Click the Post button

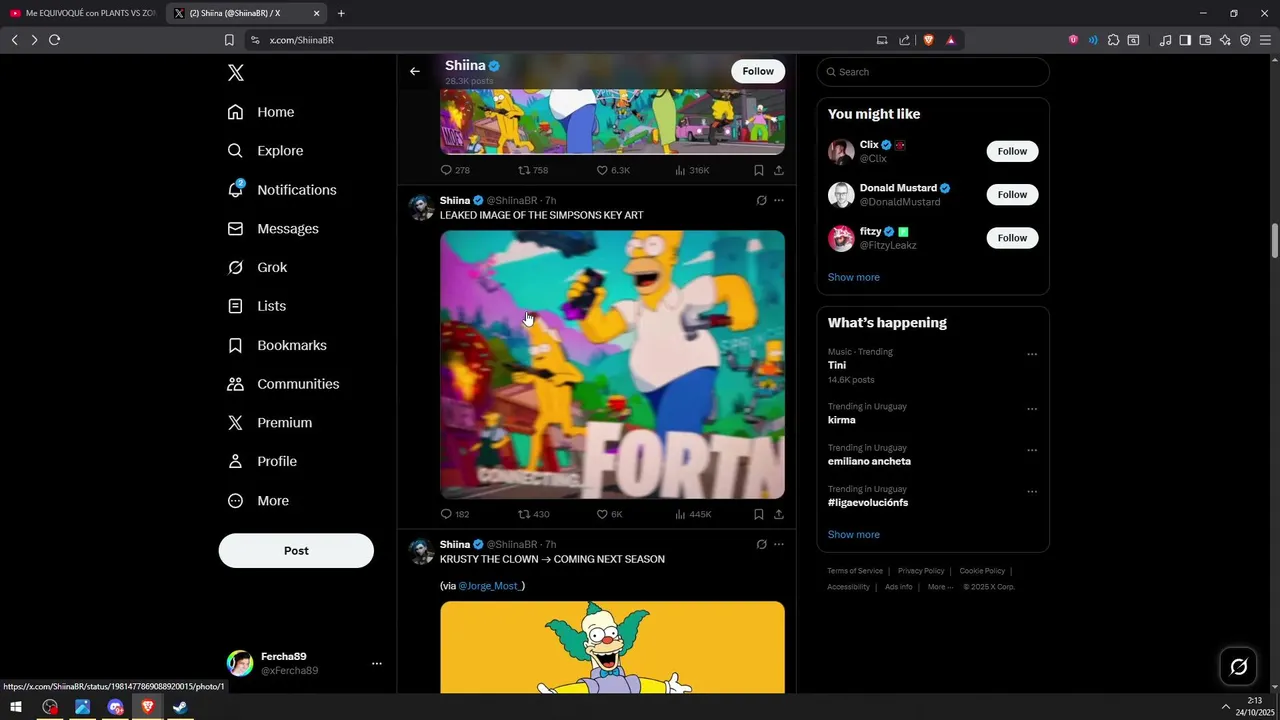(296, 551)
